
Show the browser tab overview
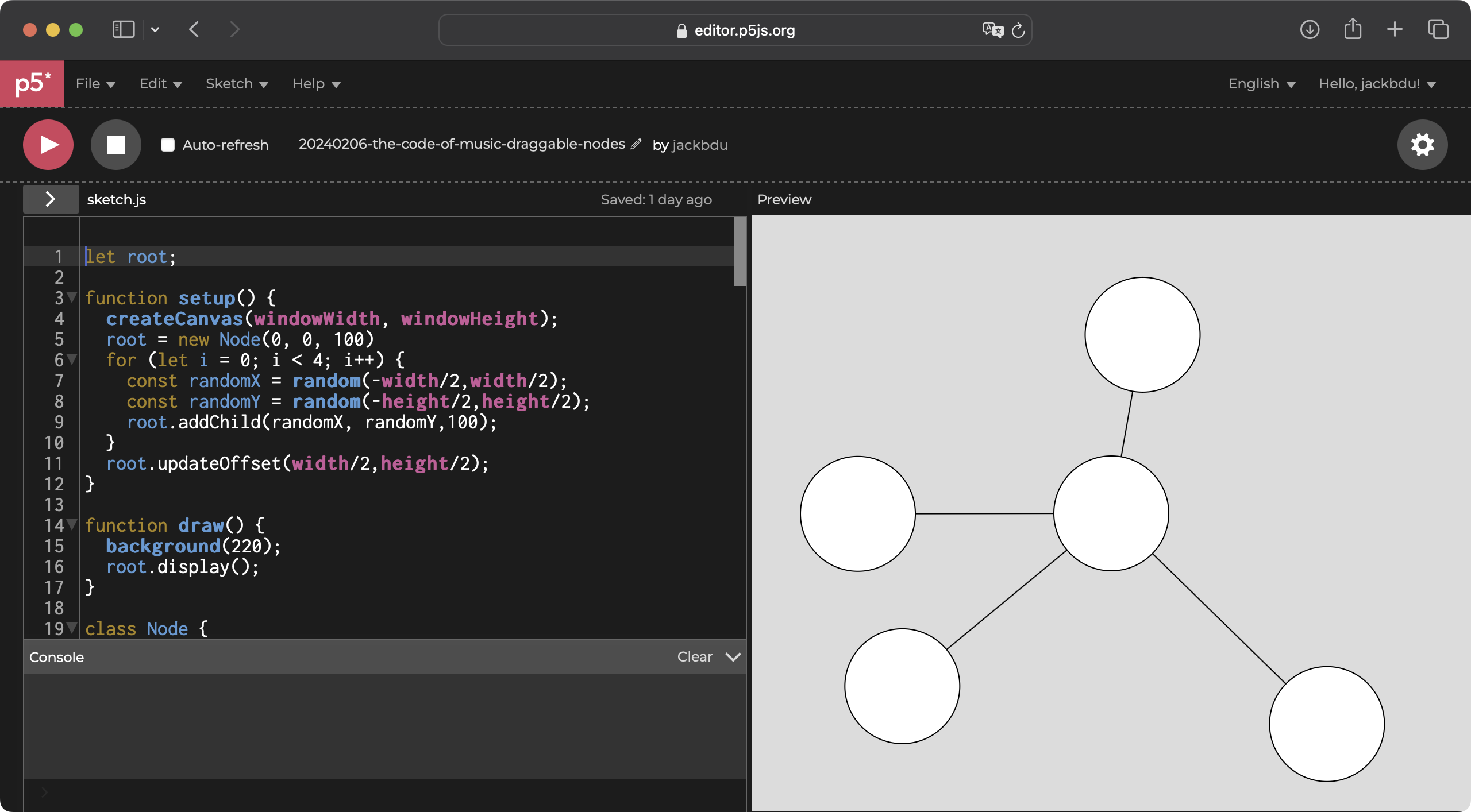(1438, 29)
